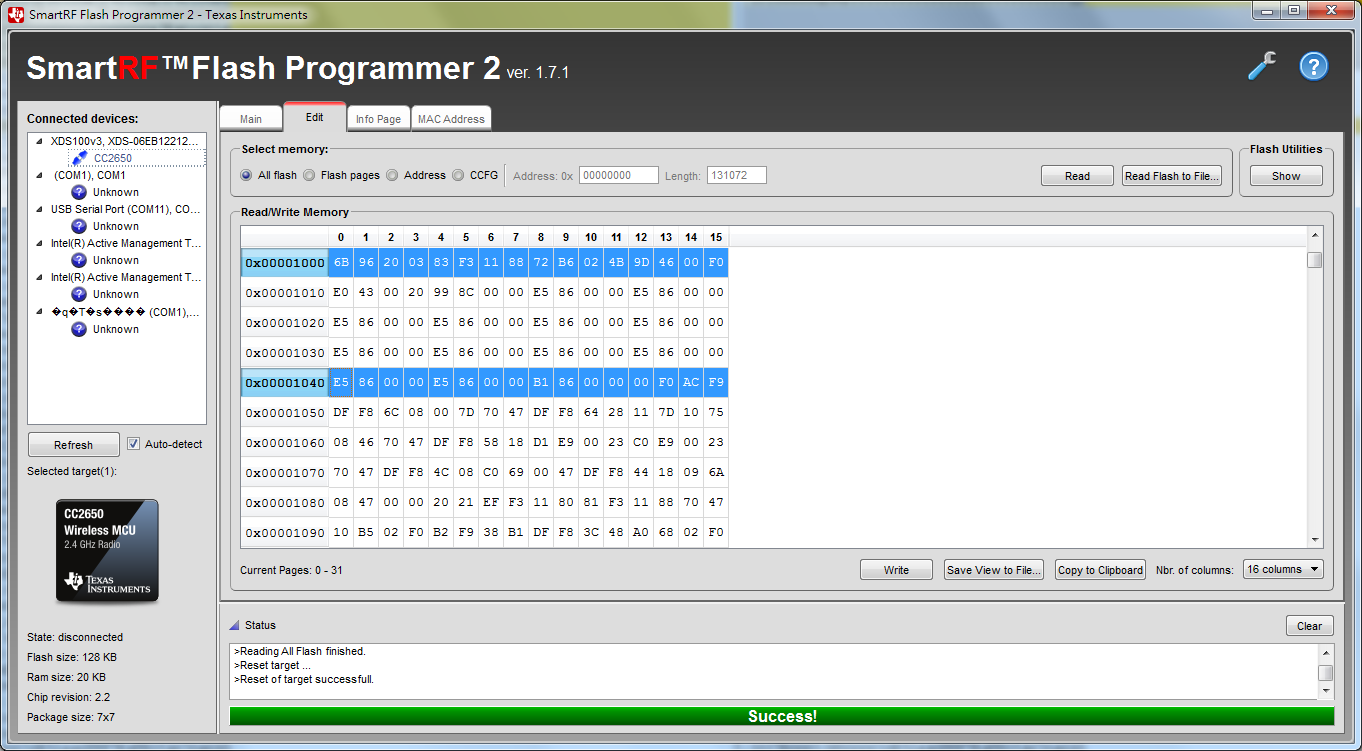
Task: Switch to the Main tab
Action: 251,117
